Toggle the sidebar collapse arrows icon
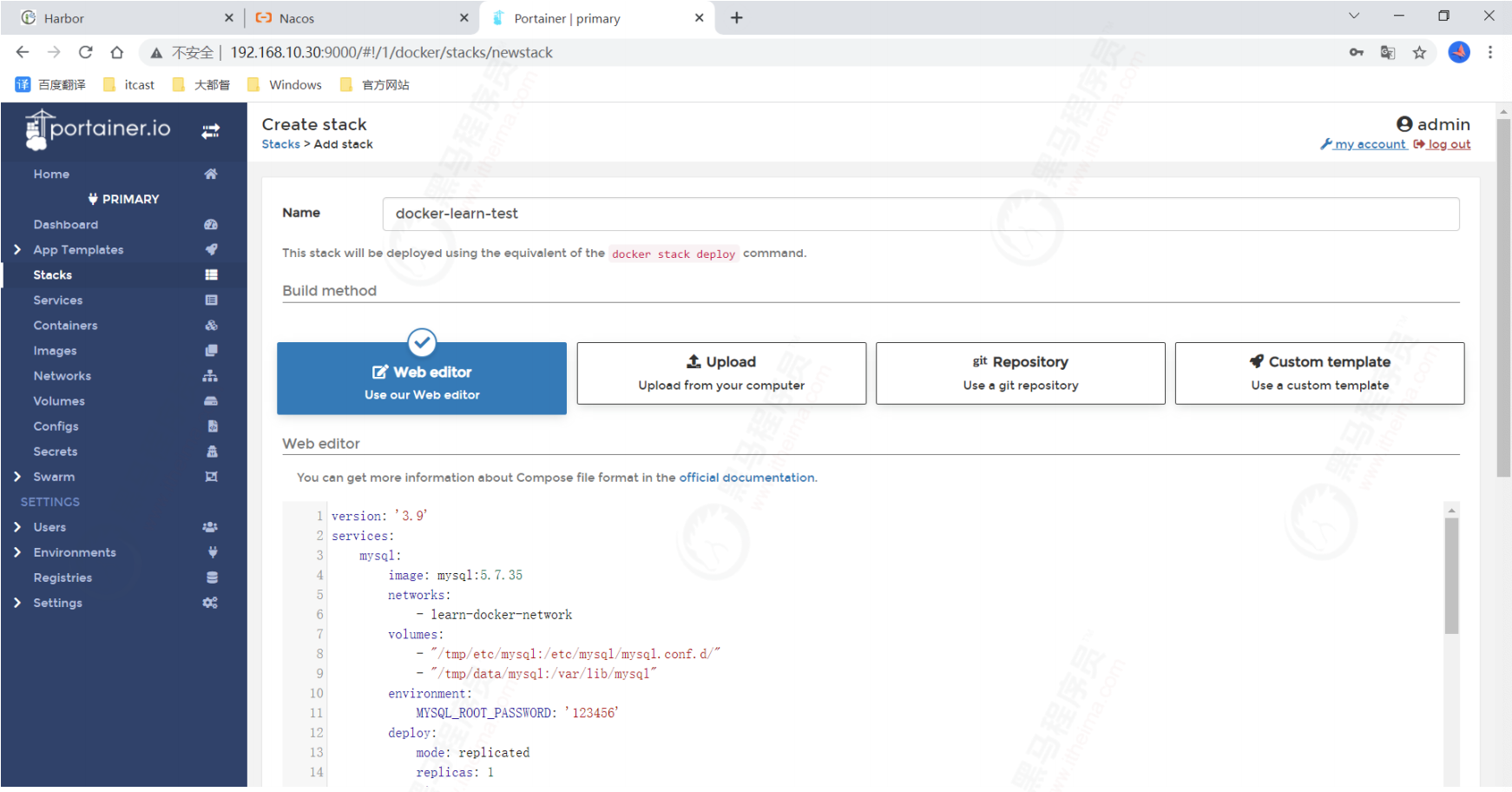Viewport: 1512px width, 792px height. tap(211, 131)
